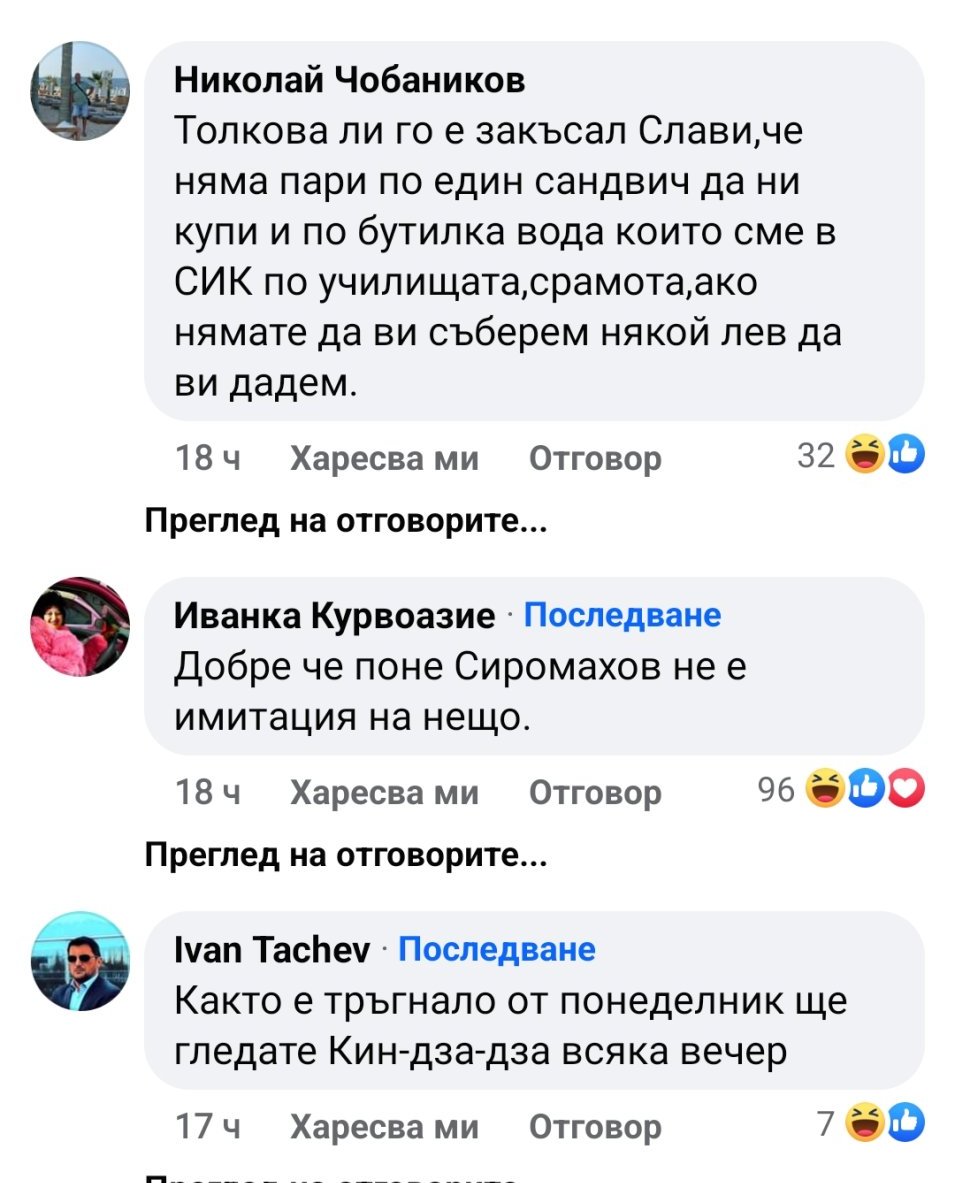Reply to Николай Чобаников's comment
The image size is (955, 1183).
click(x=594, y=459)
